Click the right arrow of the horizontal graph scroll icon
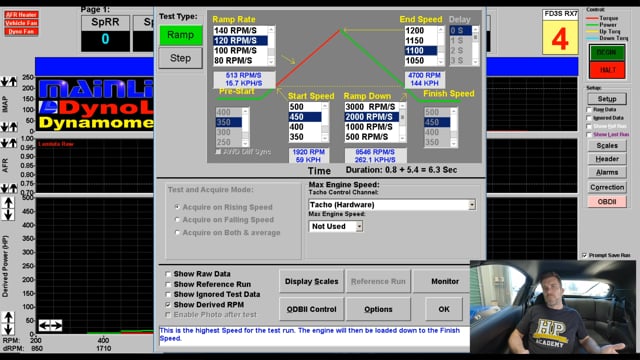The width and height of the screenshot is (640, 360). (56, 326)
